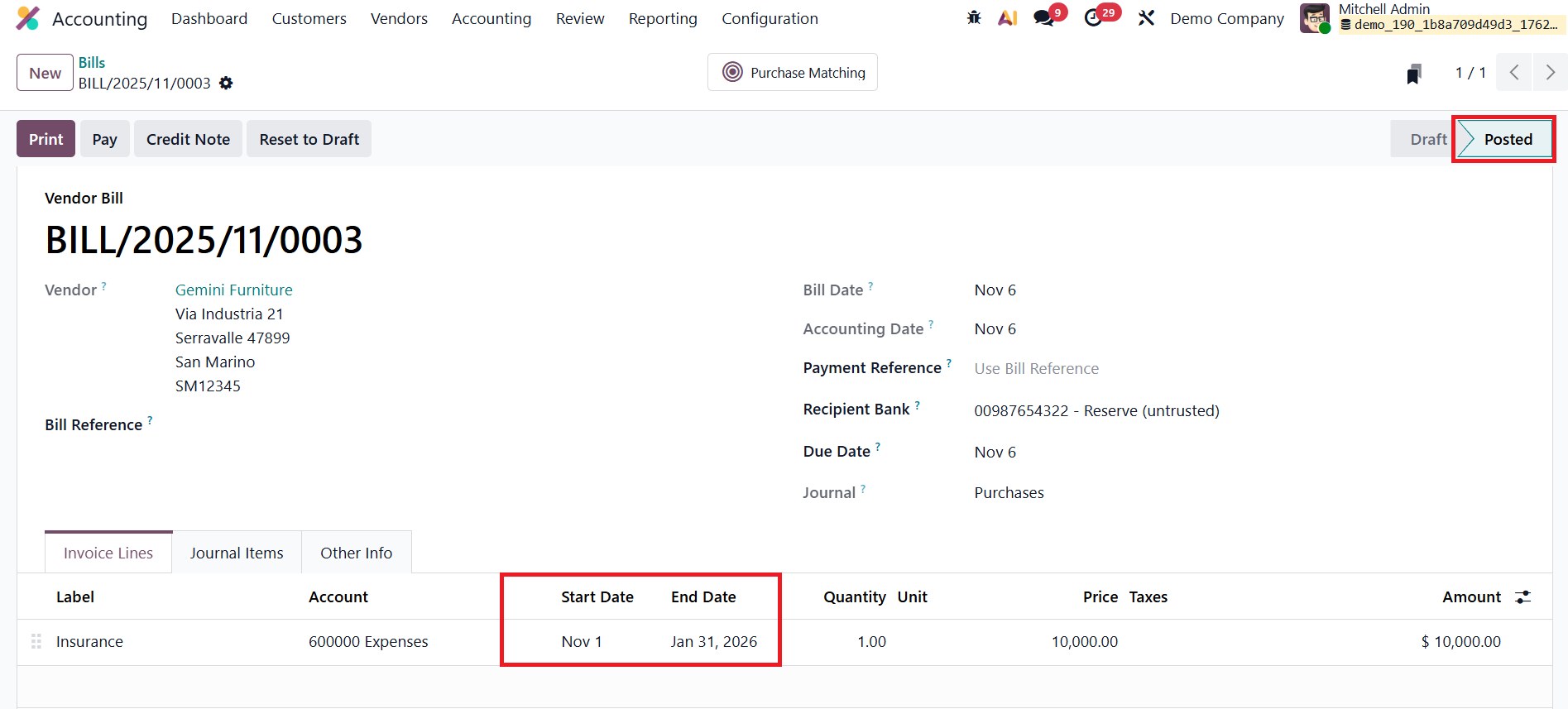Image resolution: width=1568 pixels, height=709 pixels.
Task: Click the bookmark icon near pager
Action: [x=1414, y=74]
